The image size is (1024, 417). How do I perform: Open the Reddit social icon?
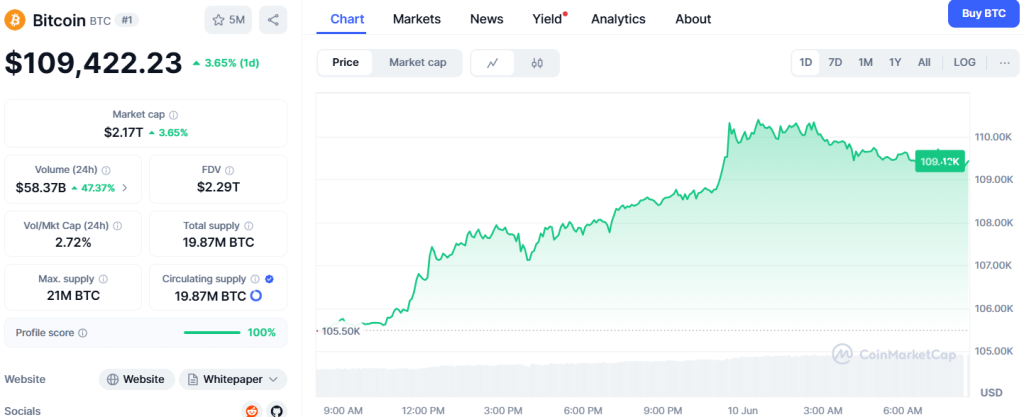click(x=251, y=410)
